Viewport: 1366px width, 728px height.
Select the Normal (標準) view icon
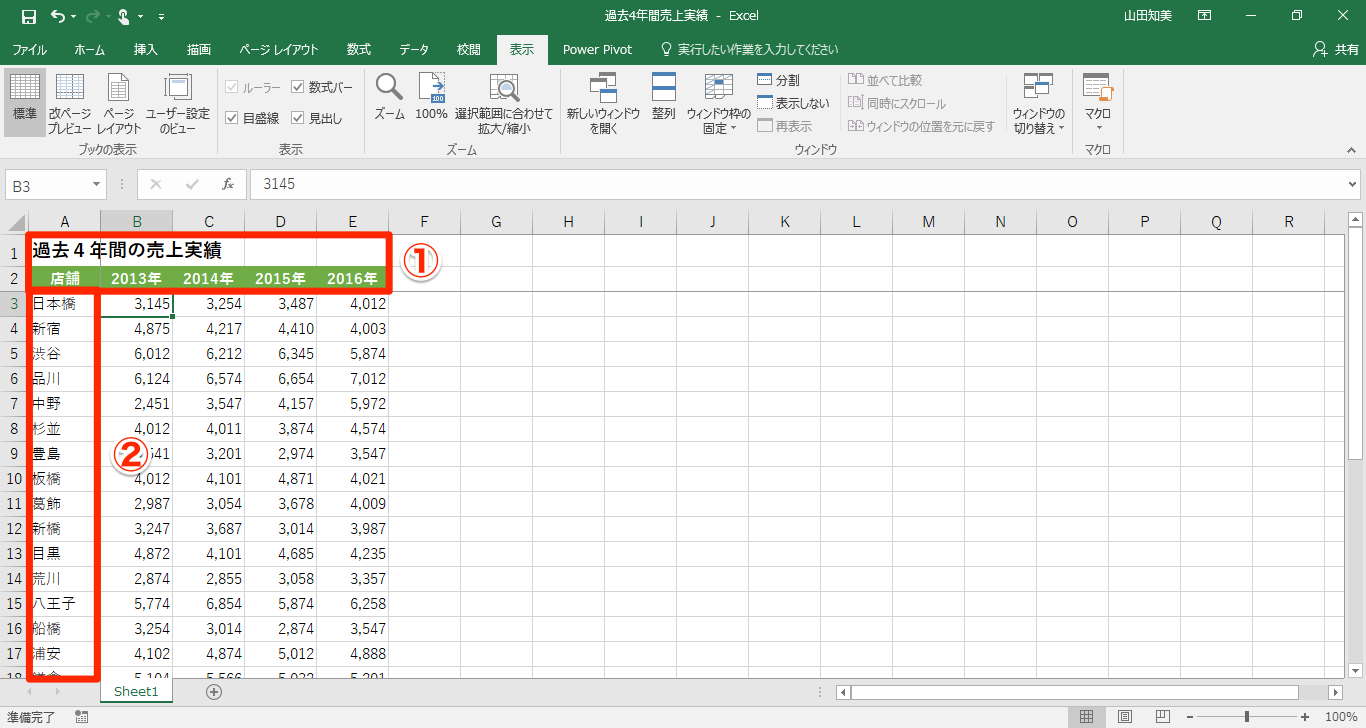coord(25,104)
